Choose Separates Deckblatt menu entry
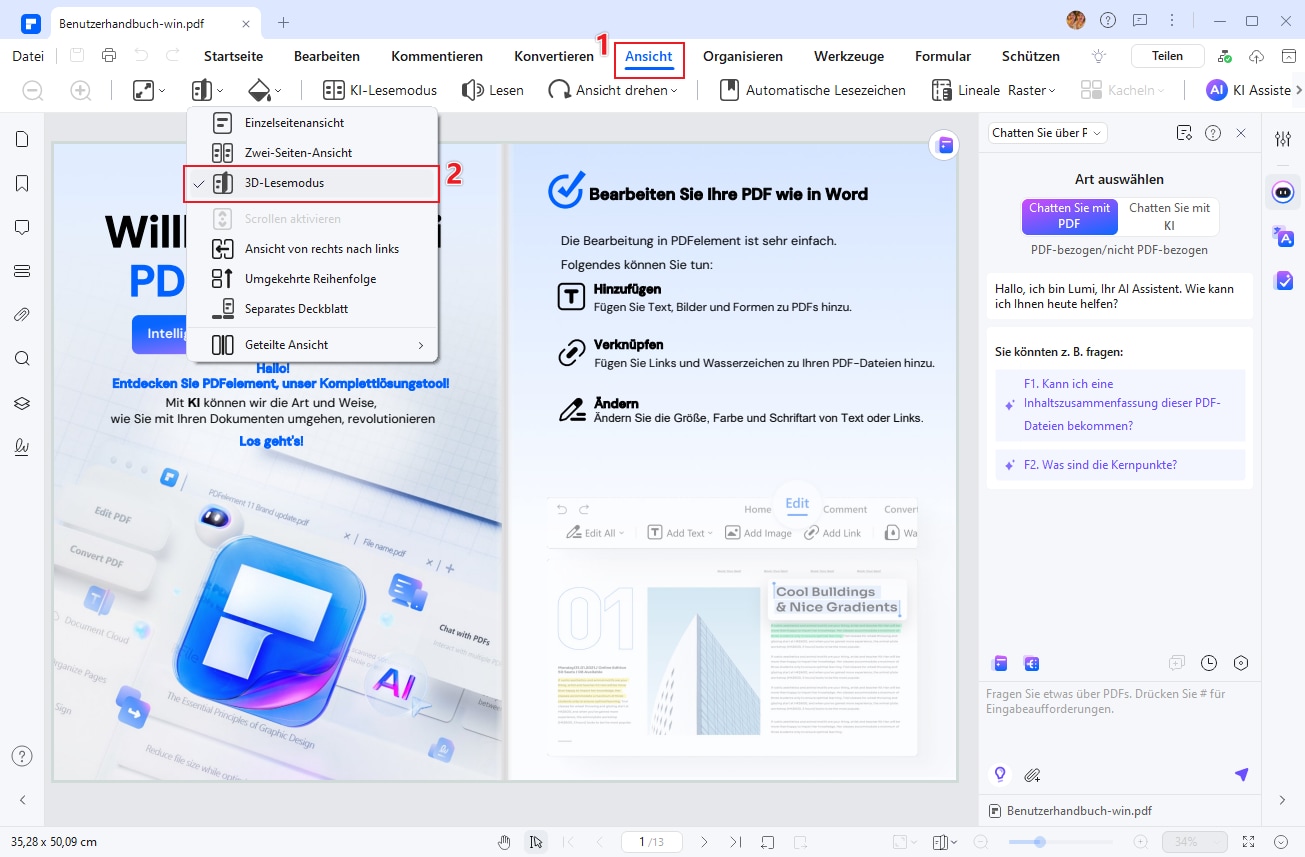Viewport: 1305px width, 857px height. pyautogui.click(x=311, y=309)
